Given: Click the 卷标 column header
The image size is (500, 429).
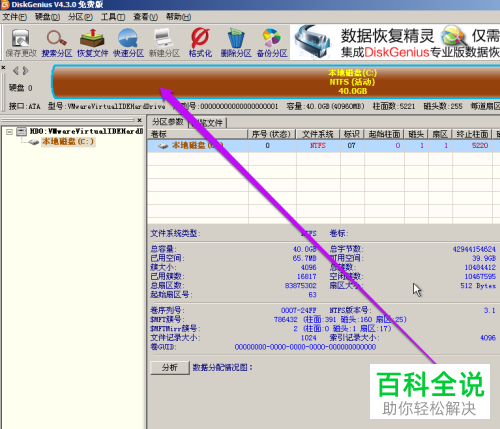Looking at the screenshot, I should [x=198, y=134].
